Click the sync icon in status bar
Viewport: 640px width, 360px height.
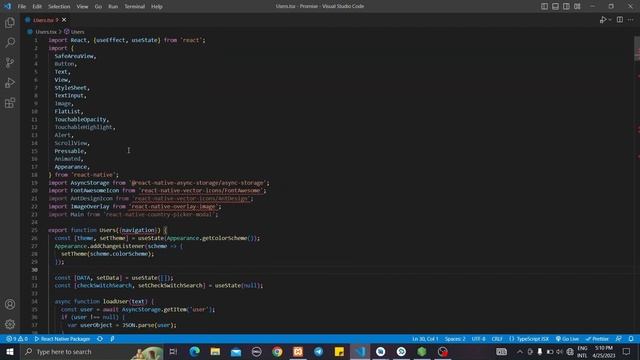point(100,339)
